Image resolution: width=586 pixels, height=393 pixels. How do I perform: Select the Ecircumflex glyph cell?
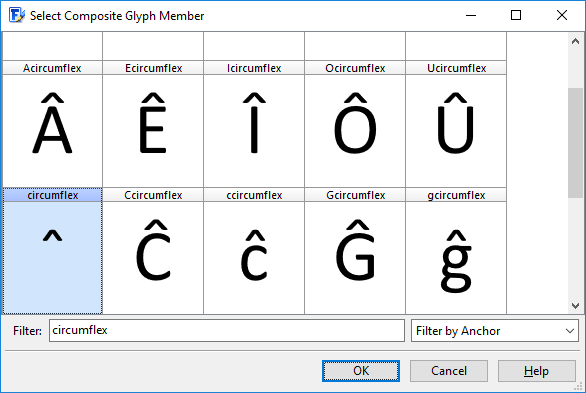tap(153, 124)
